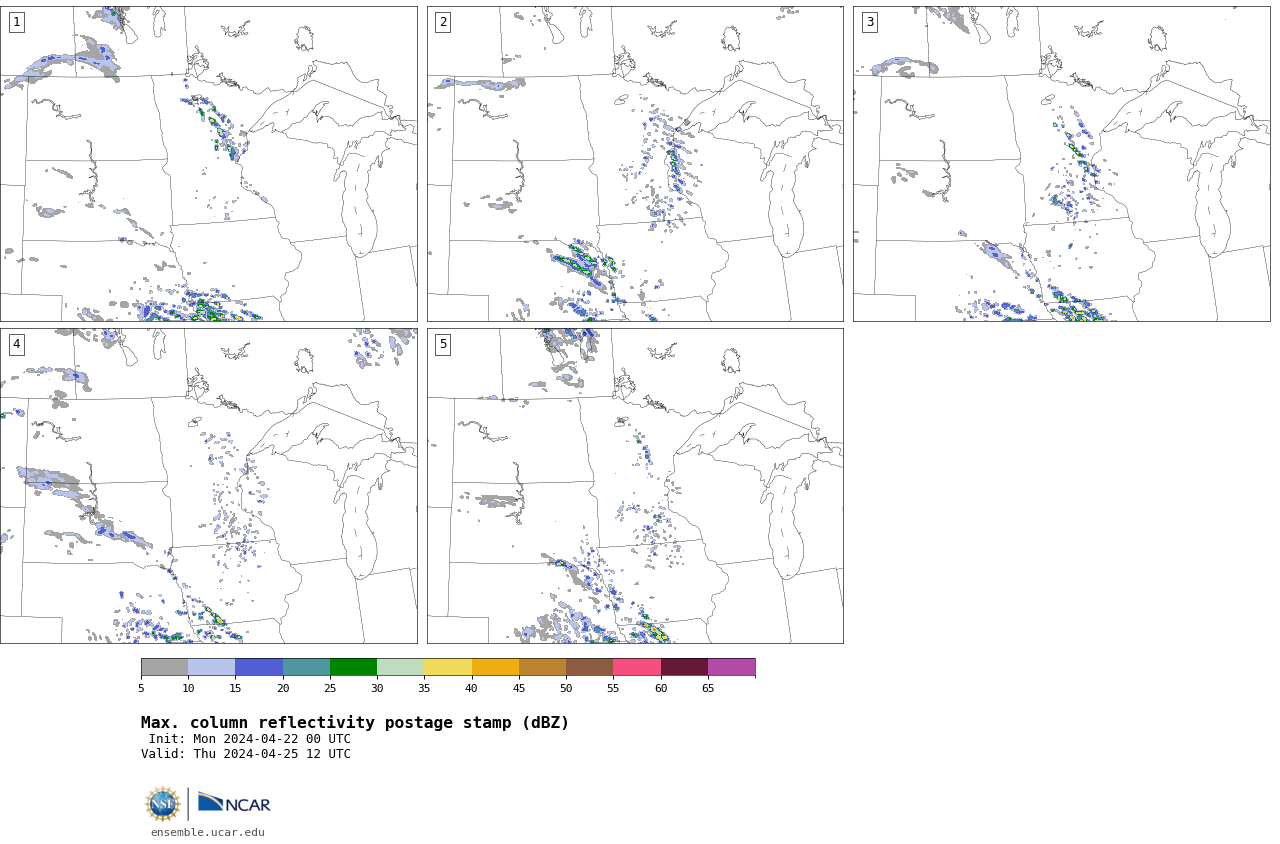This screenshot has height=844, width=1280.
Task: Click the colorbar tick label 20
Action: [283, 688]
